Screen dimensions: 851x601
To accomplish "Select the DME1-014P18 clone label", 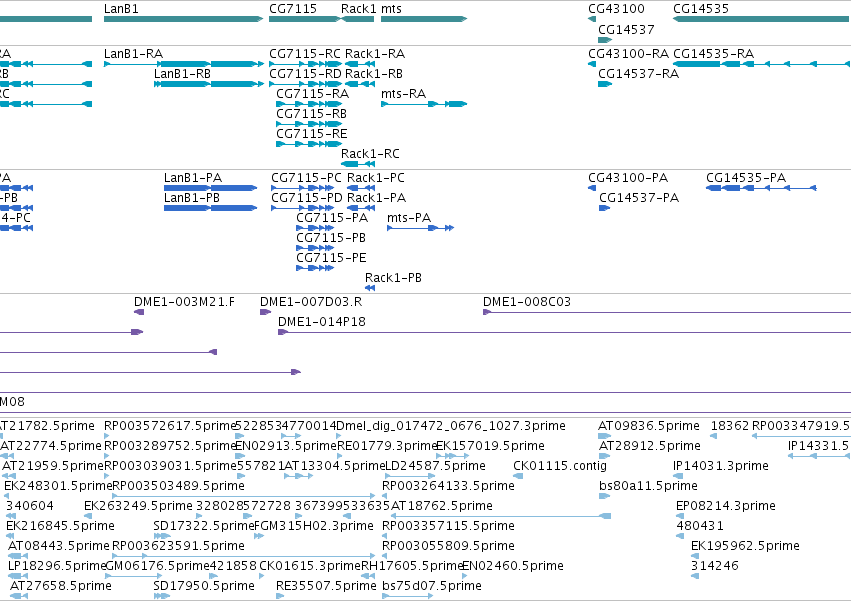I will coord(322,322).
